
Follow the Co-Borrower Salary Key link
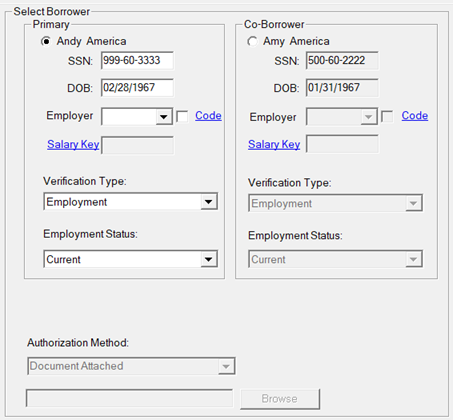click(274, 144)
